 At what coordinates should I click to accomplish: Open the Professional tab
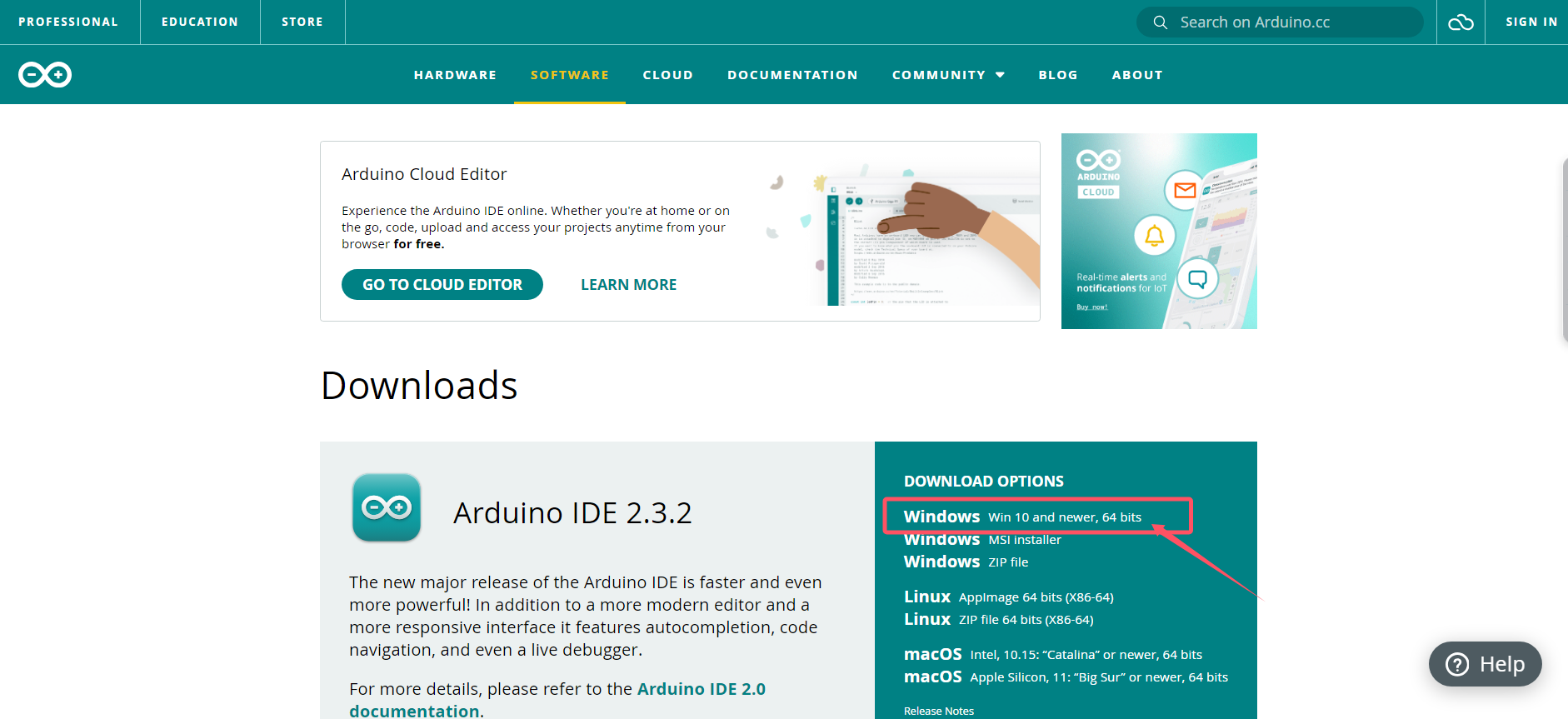pyautogui.click(x=68, y=22)
